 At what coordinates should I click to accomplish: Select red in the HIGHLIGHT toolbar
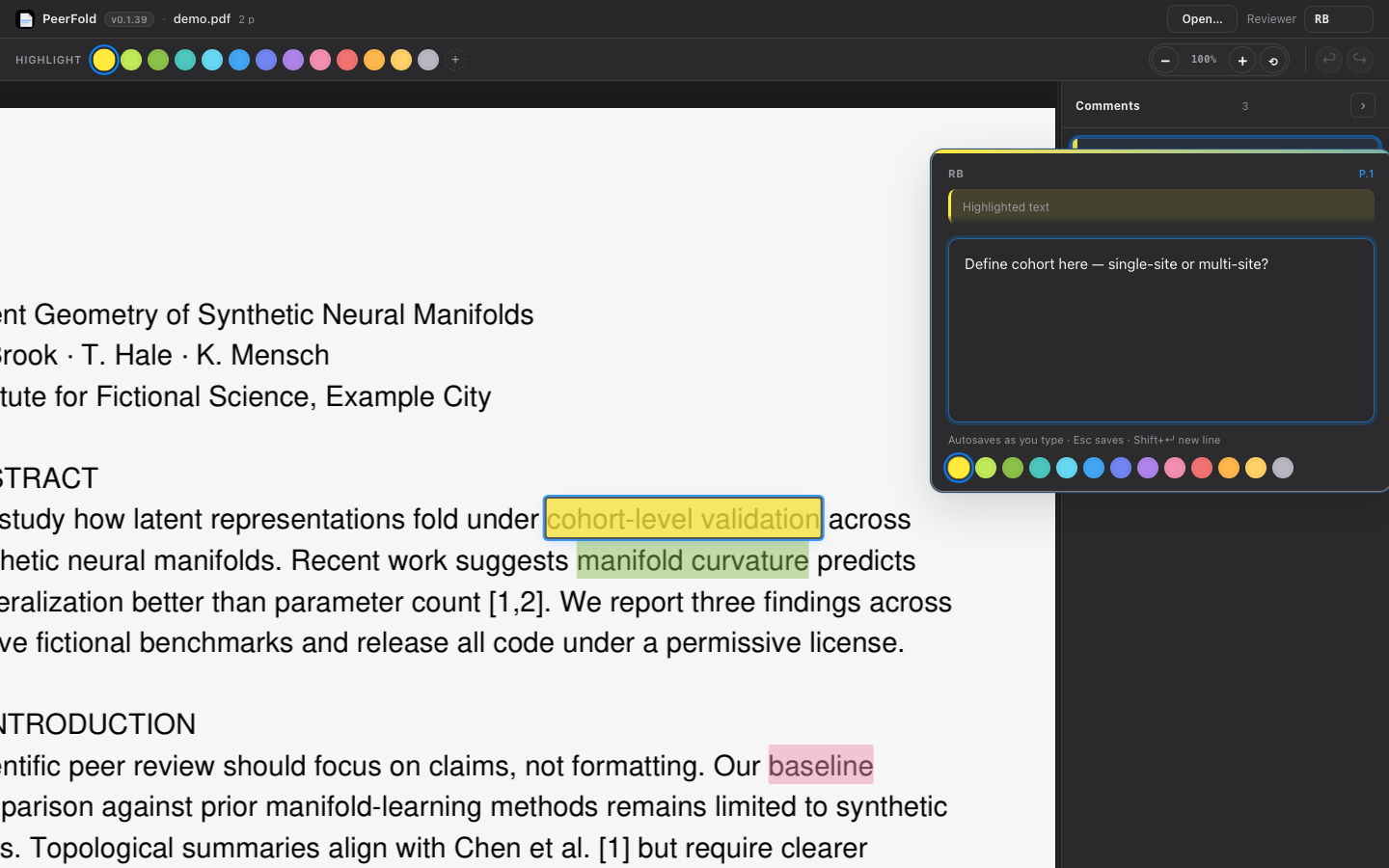tap(347, 60)
